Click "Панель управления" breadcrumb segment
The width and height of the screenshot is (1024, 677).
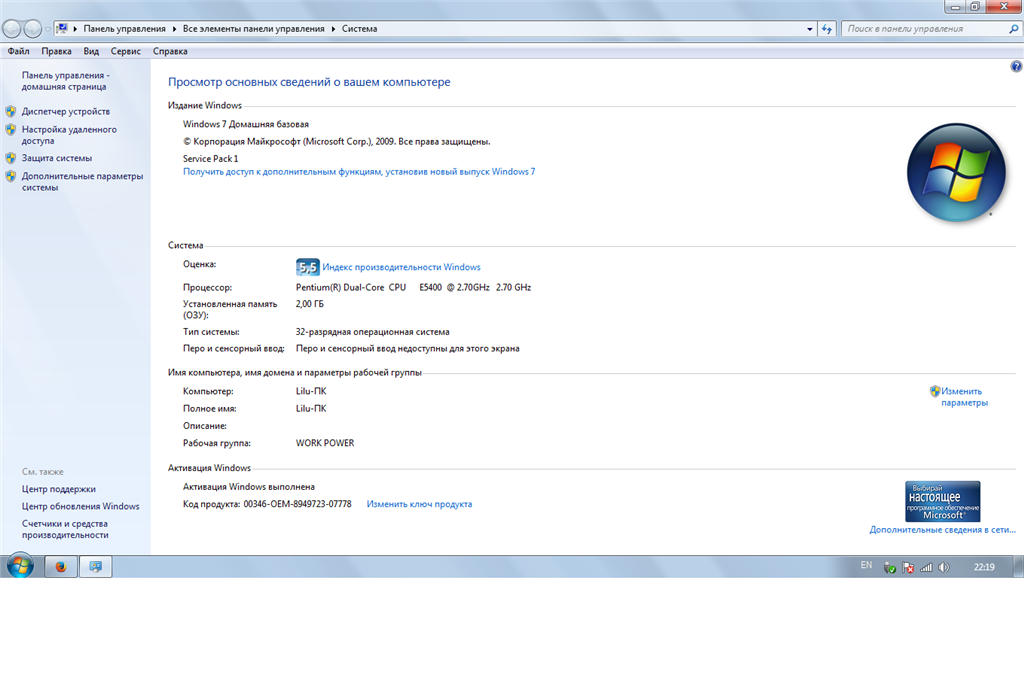point(124,29)
